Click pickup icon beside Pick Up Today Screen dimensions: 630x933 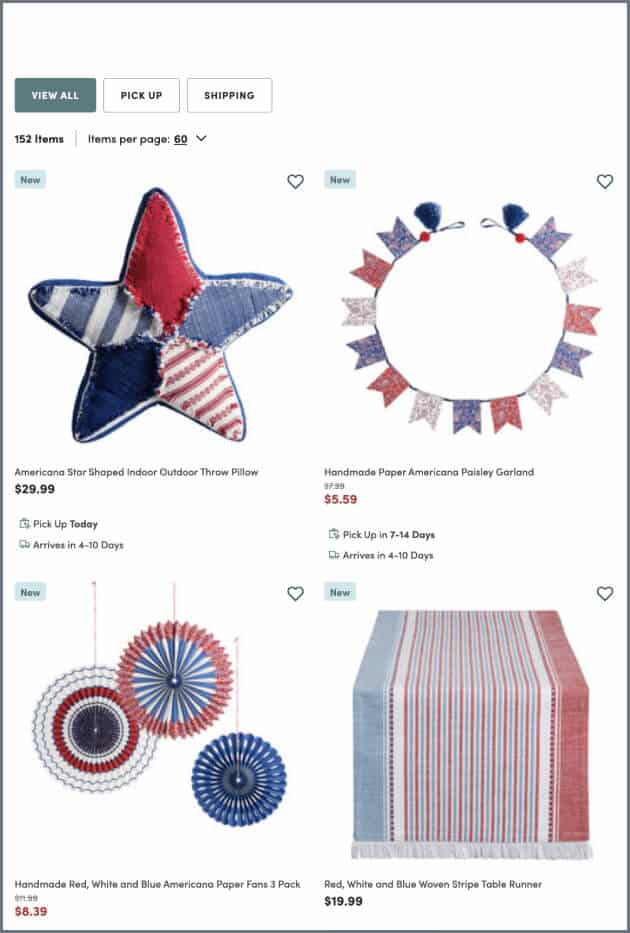(x=24, y=524)
